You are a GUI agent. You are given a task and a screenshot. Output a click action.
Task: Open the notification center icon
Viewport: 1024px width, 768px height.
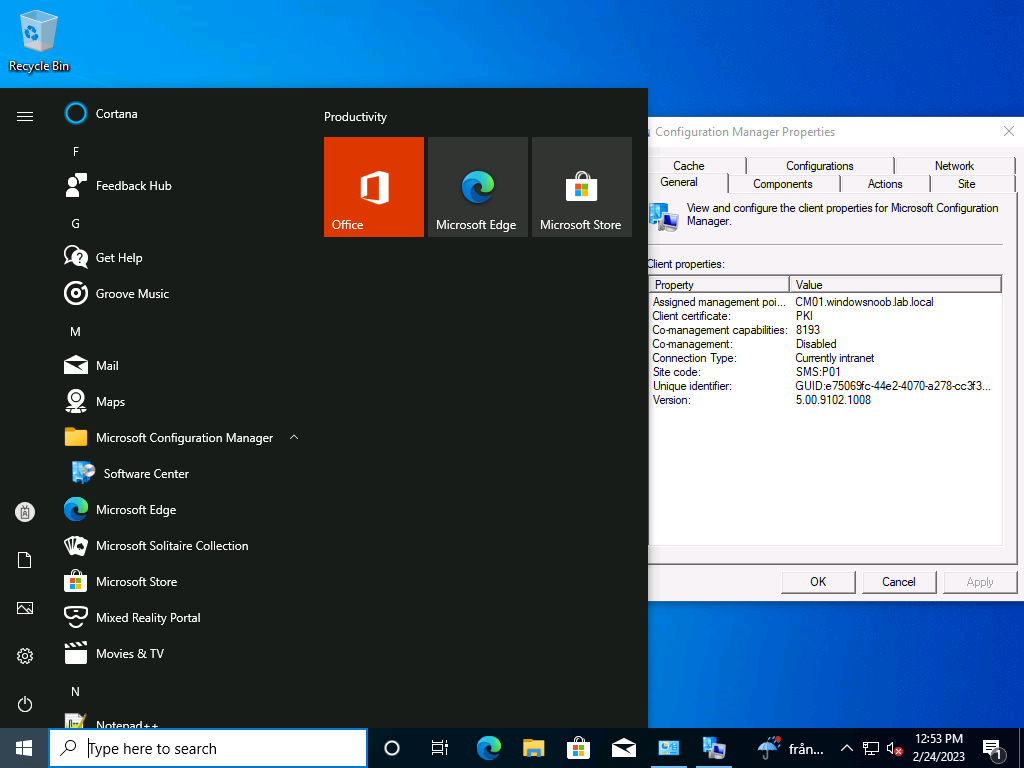[993, 748]
